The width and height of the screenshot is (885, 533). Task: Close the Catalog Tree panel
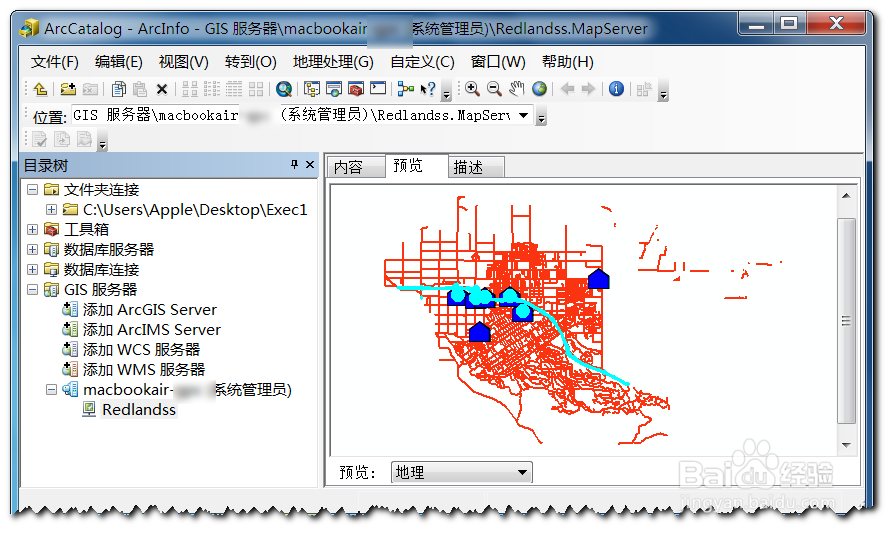(x=310, y=164)
